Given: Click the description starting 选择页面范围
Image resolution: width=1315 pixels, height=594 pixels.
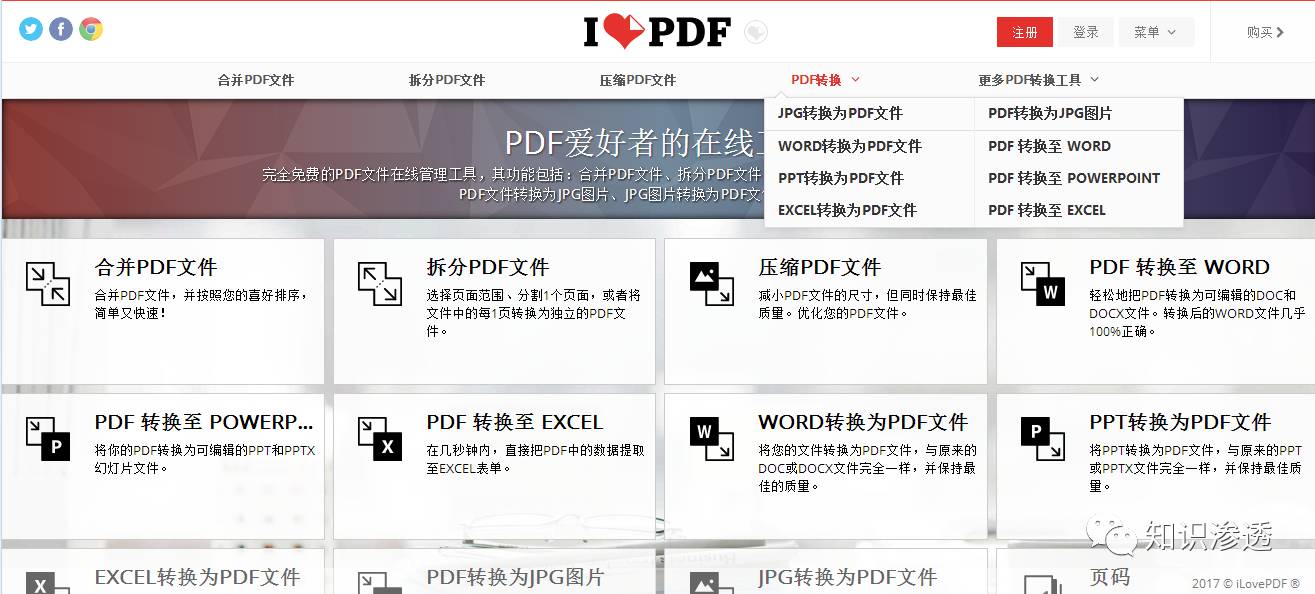Looking at the screenshot, I should point(534,313).
